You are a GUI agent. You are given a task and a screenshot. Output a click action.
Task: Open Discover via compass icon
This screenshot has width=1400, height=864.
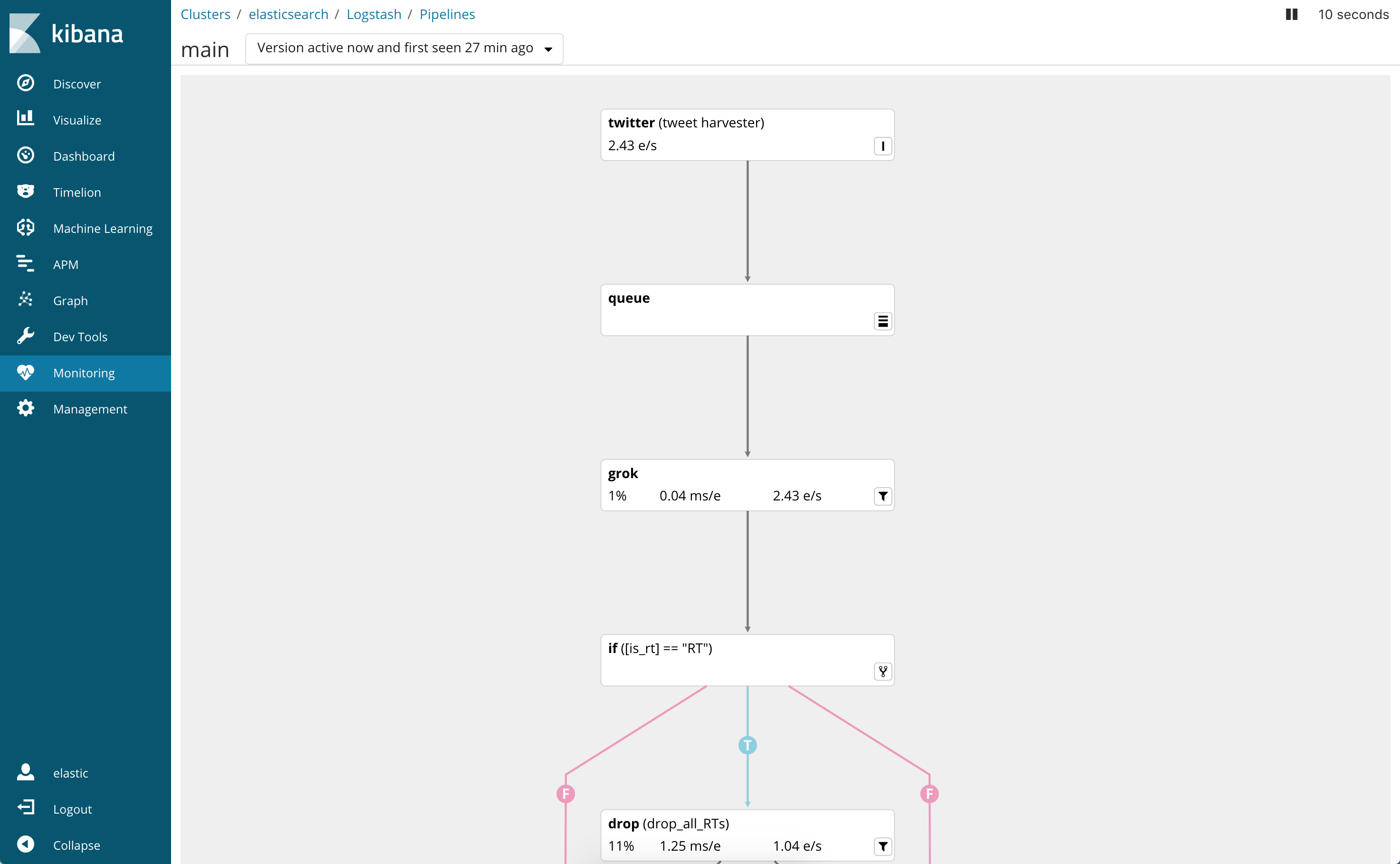[x=26, y=84]
